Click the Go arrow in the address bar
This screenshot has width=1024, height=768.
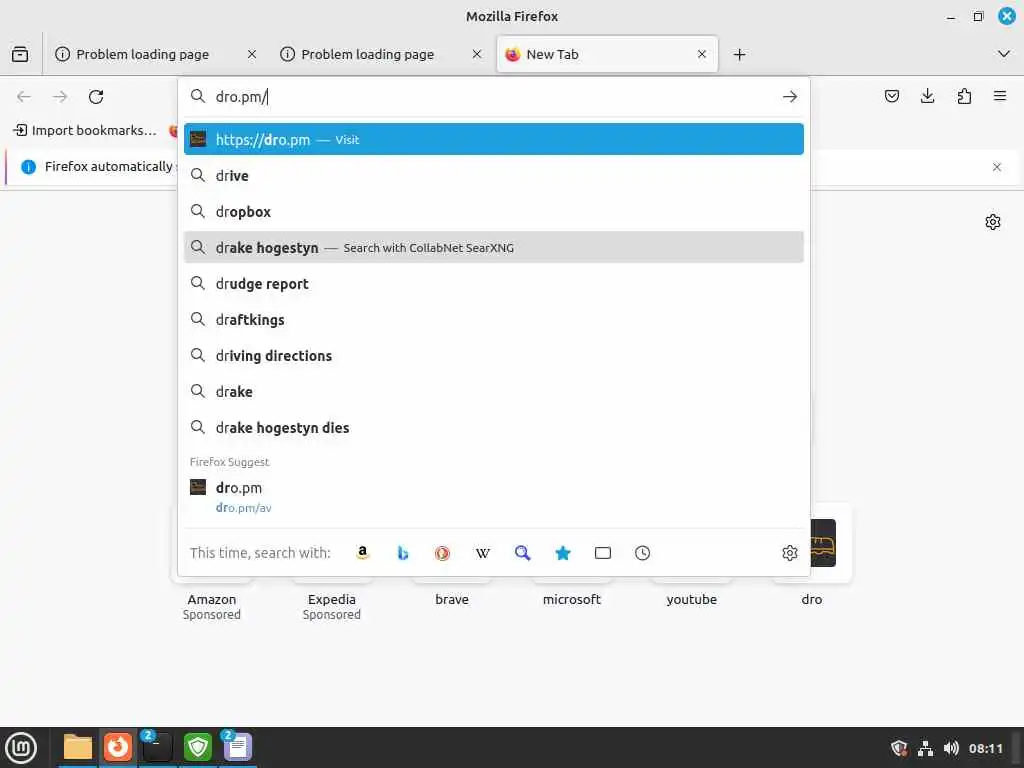coord(790,97)
